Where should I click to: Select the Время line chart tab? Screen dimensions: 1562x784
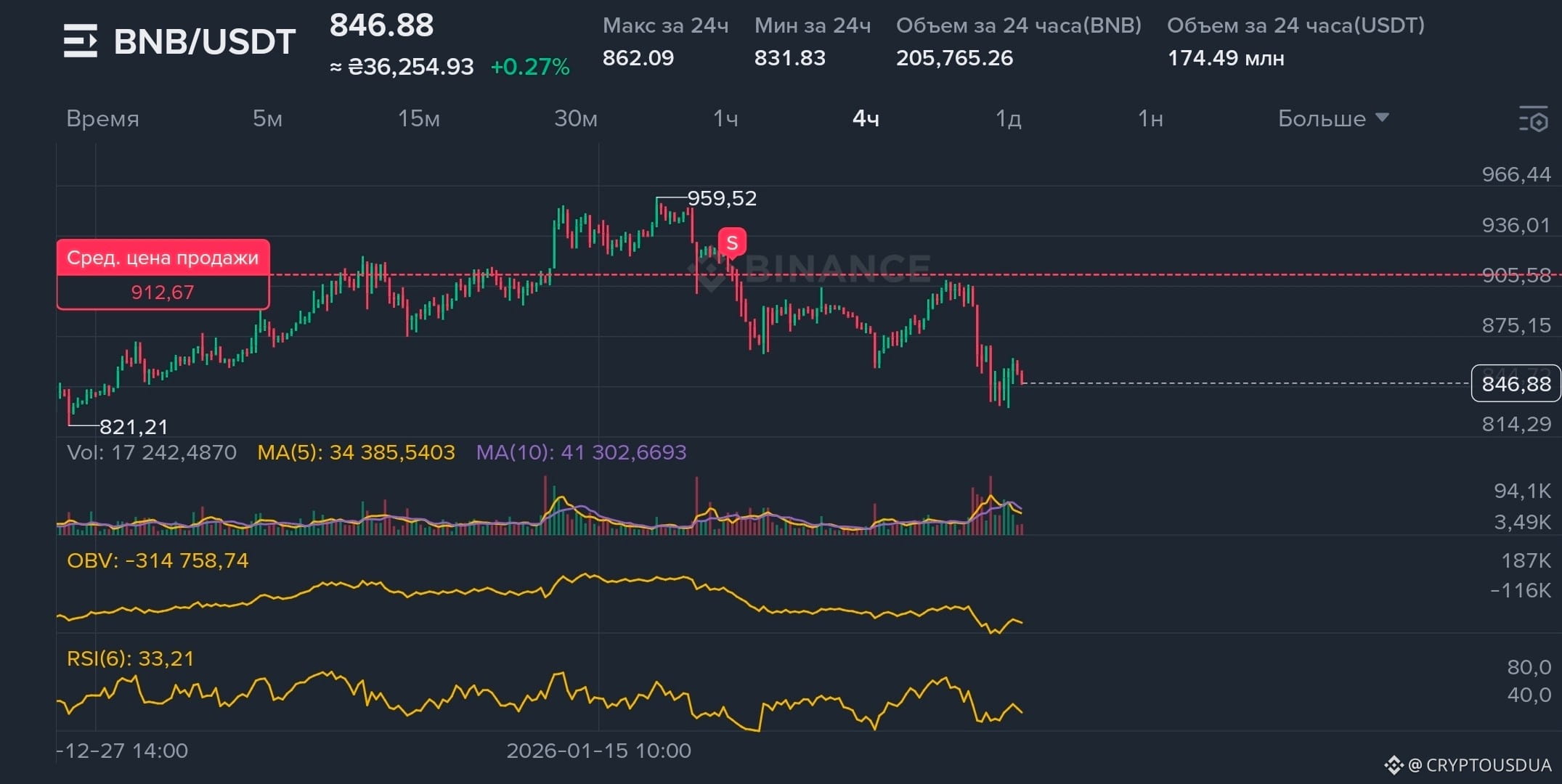(102, 118)
